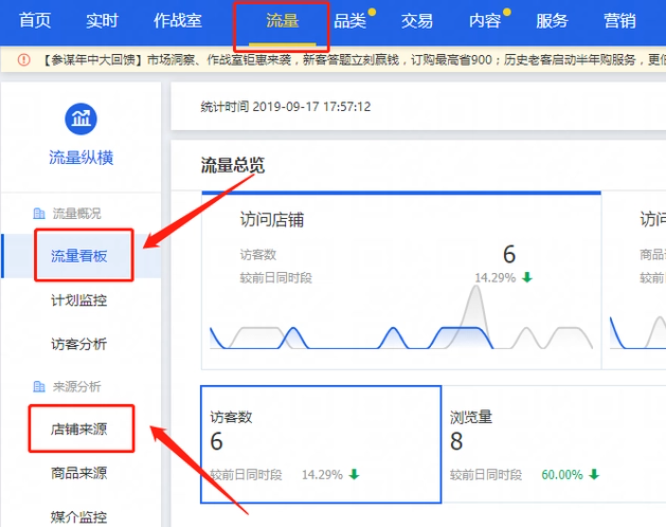The image size is (667, 527).
Task: Open the 实时 tab in top navigation
Action: tap(102, 21)
